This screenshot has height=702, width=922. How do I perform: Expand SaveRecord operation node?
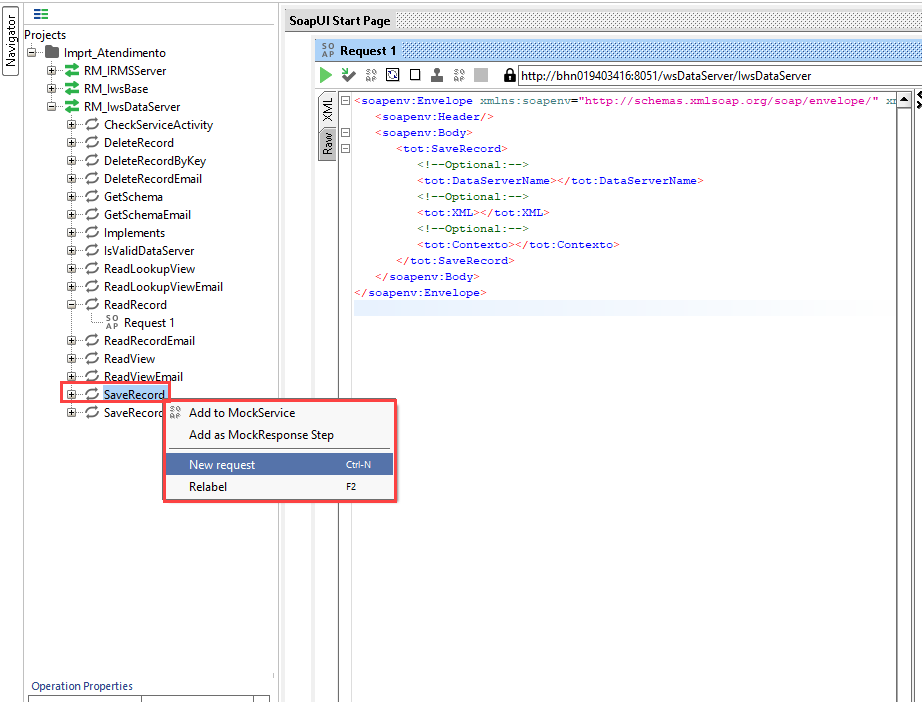[x=71, y=395]
